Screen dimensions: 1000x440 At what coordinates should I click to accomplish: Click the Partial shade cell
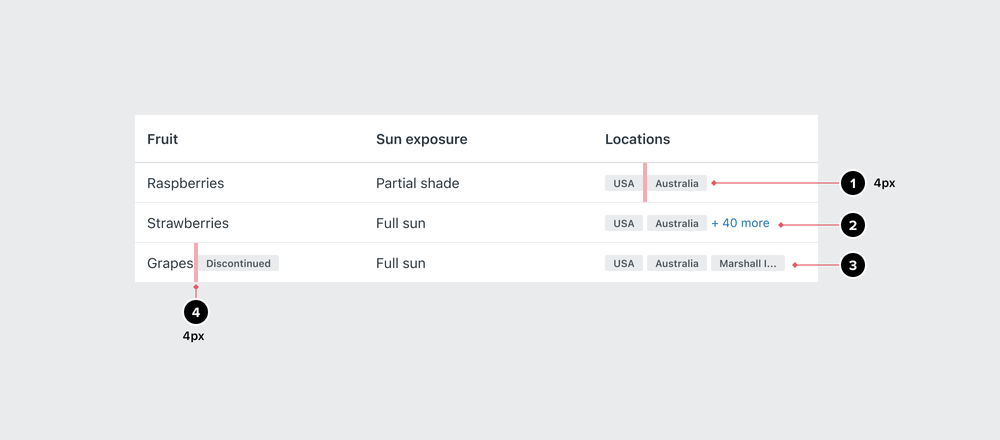[417, 184]
